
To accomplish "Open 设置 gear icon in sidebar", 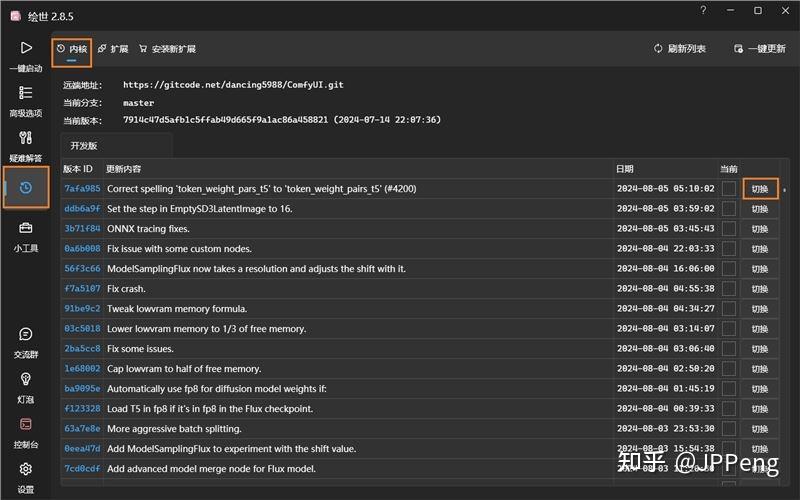I will click(26, 469).
